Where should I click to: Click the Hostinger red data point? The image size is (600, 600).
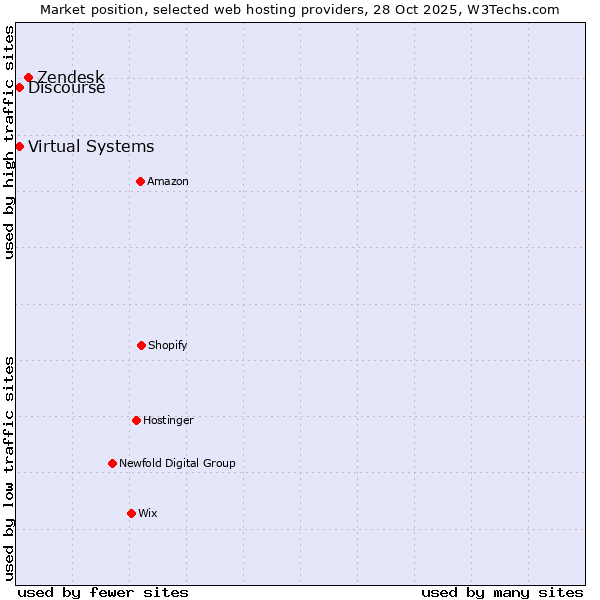click(136, 420)
